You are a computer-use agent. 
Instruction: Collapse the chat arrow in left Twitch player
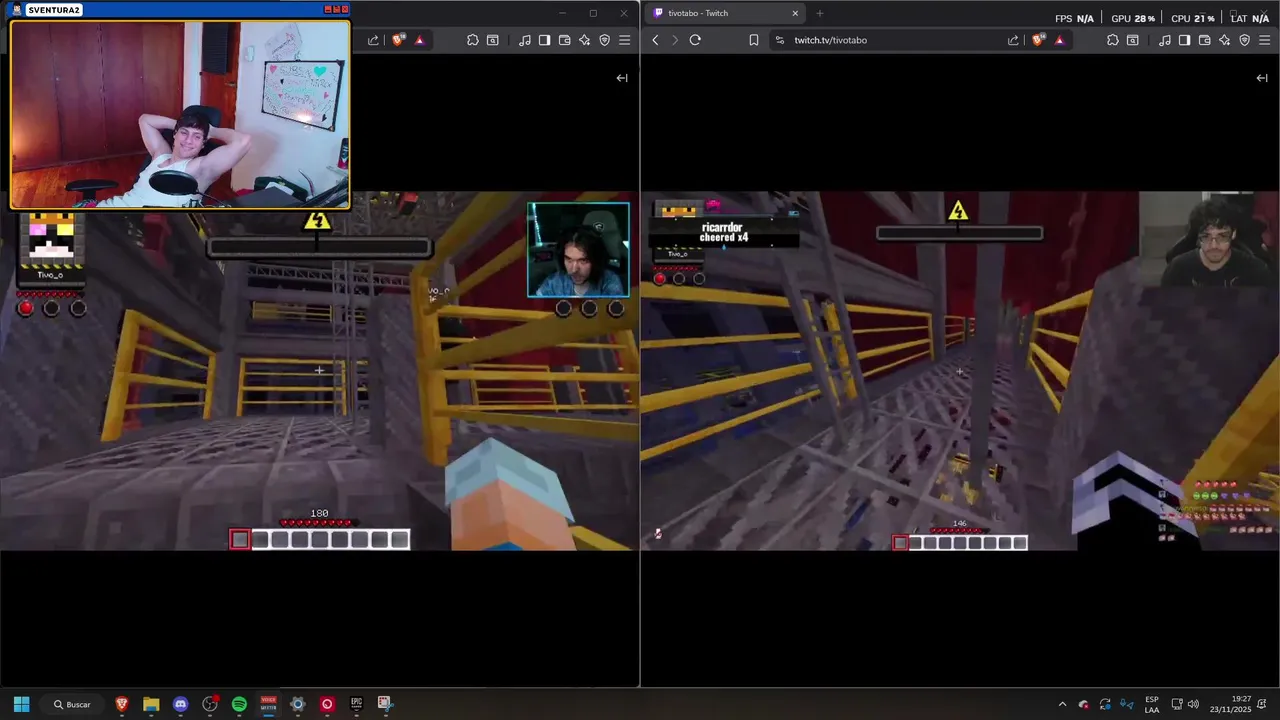click(622, 78)
